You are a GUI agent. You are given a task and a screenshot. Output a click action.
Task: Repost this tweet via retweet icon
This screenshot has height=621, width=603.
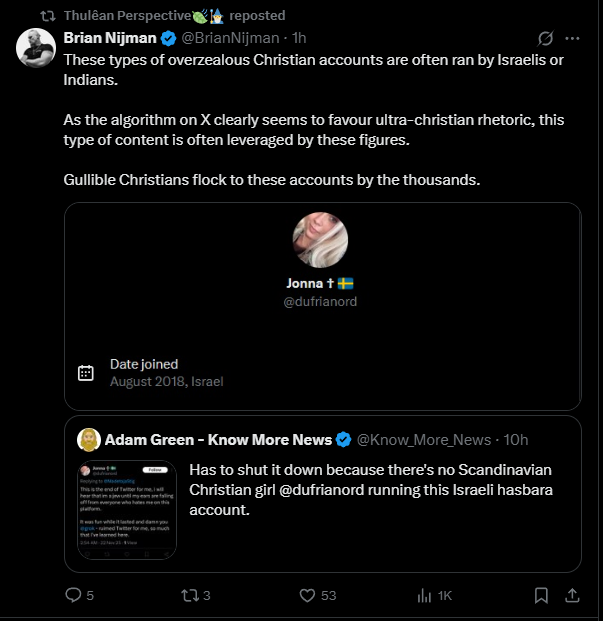[x=188, y=595]
